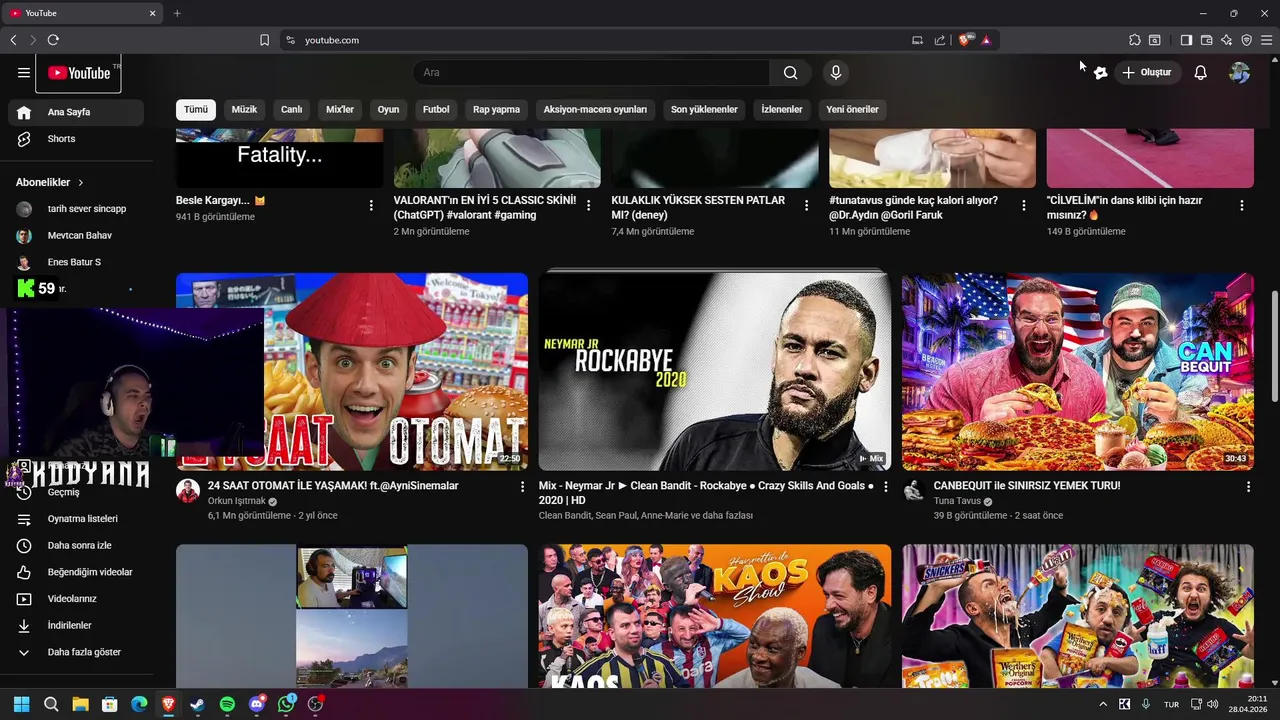Open Brave Leo AI sparkle icon

(1227, 40)
